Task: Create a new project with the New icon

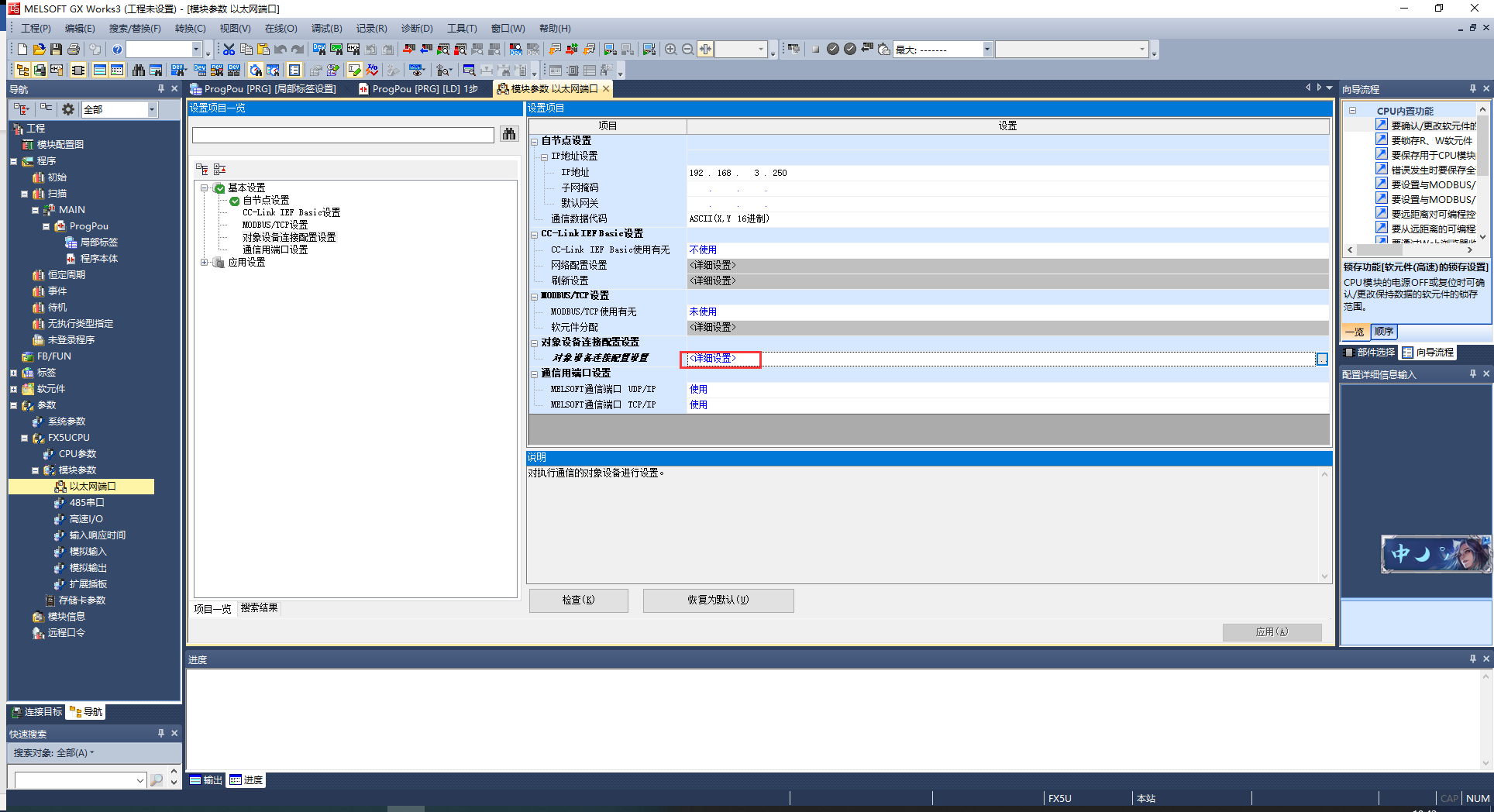Action: tap(22, 50)
